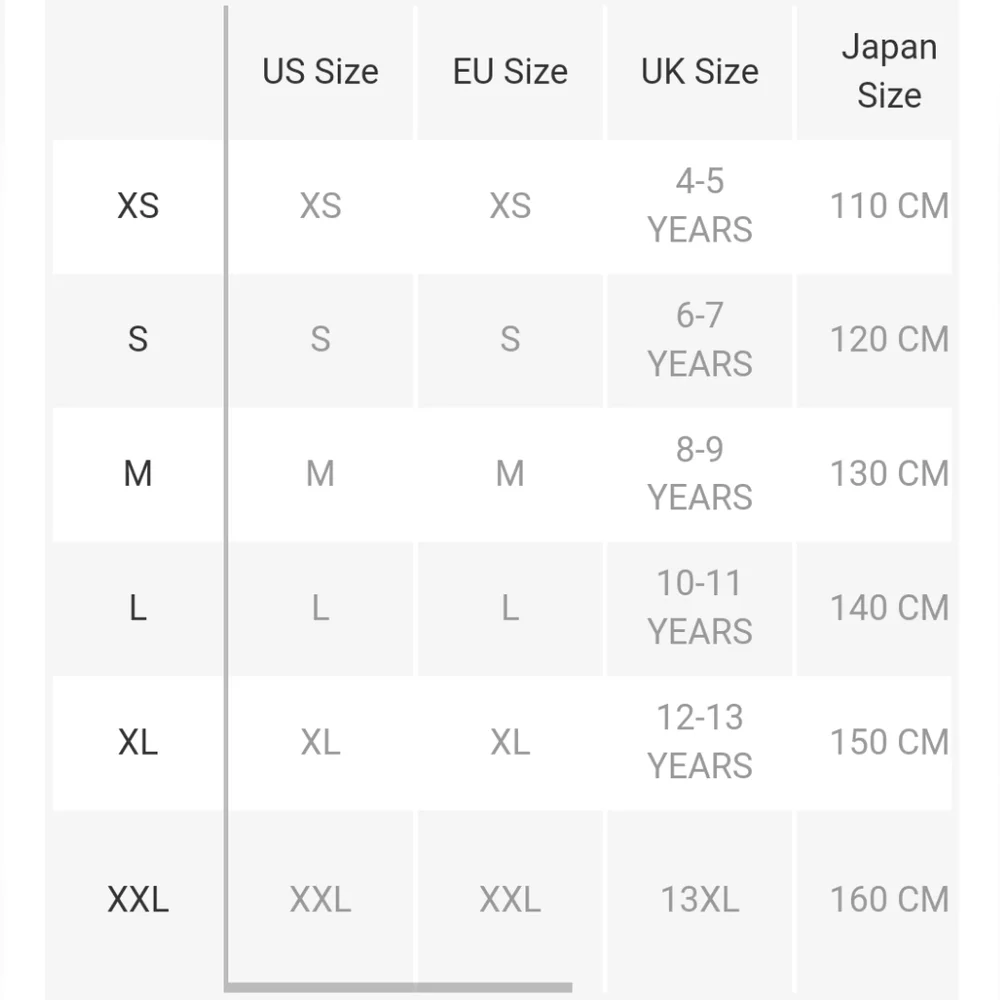Click the 13XL UK size cell
Screen dimensions: 1000x1000
[700, 899]
